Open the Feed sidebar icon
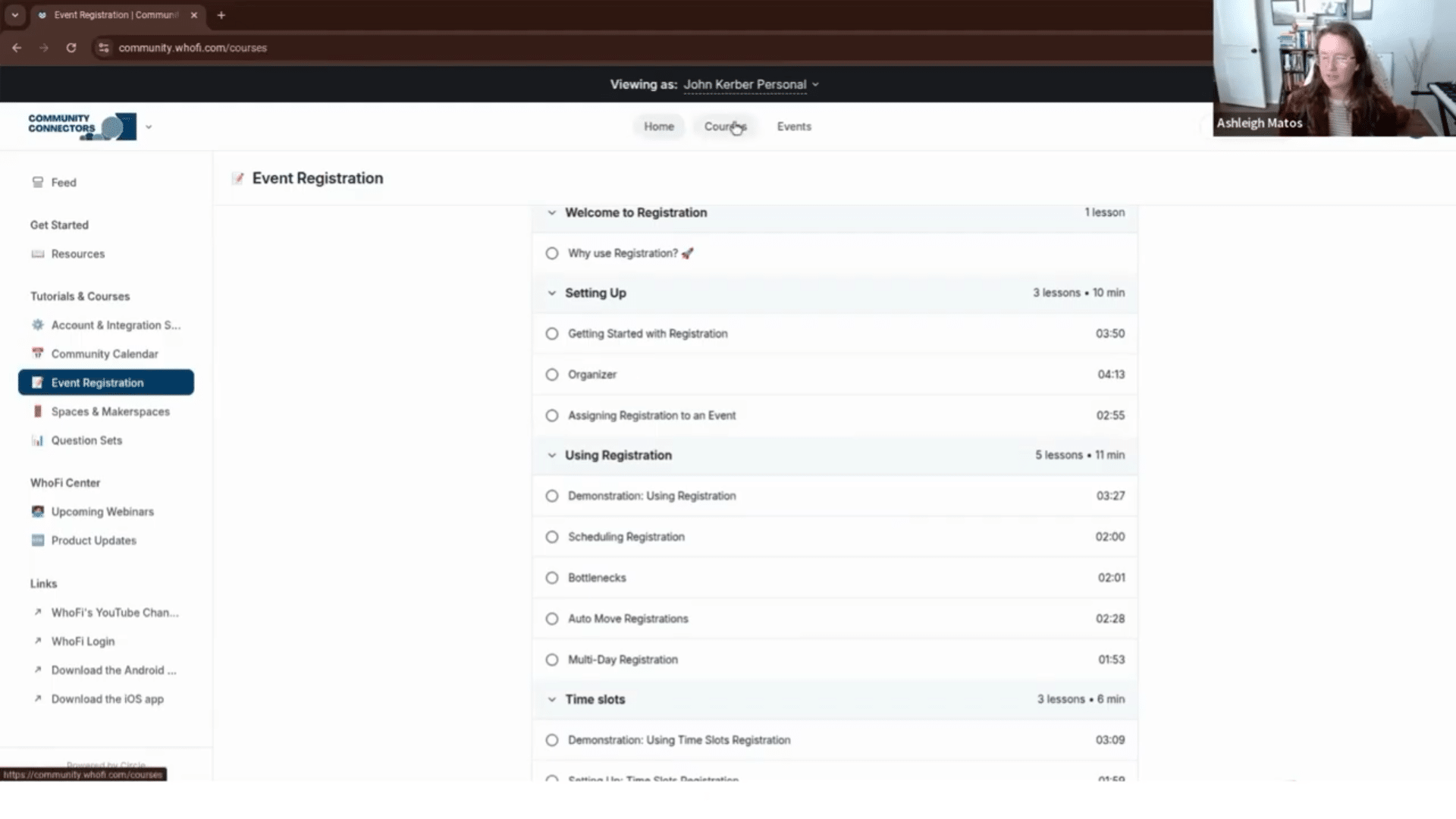Viewport: 1456px width, 819px height. (x=38, y=182)
